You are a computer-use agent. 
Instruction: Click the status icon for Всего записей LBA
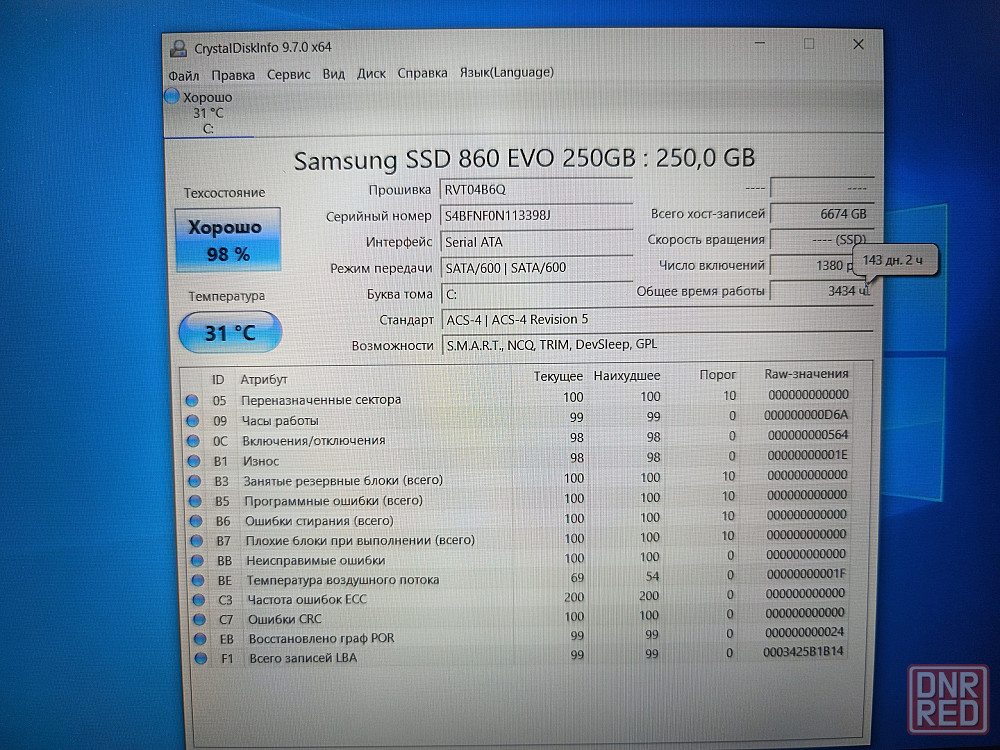[200, 658]
